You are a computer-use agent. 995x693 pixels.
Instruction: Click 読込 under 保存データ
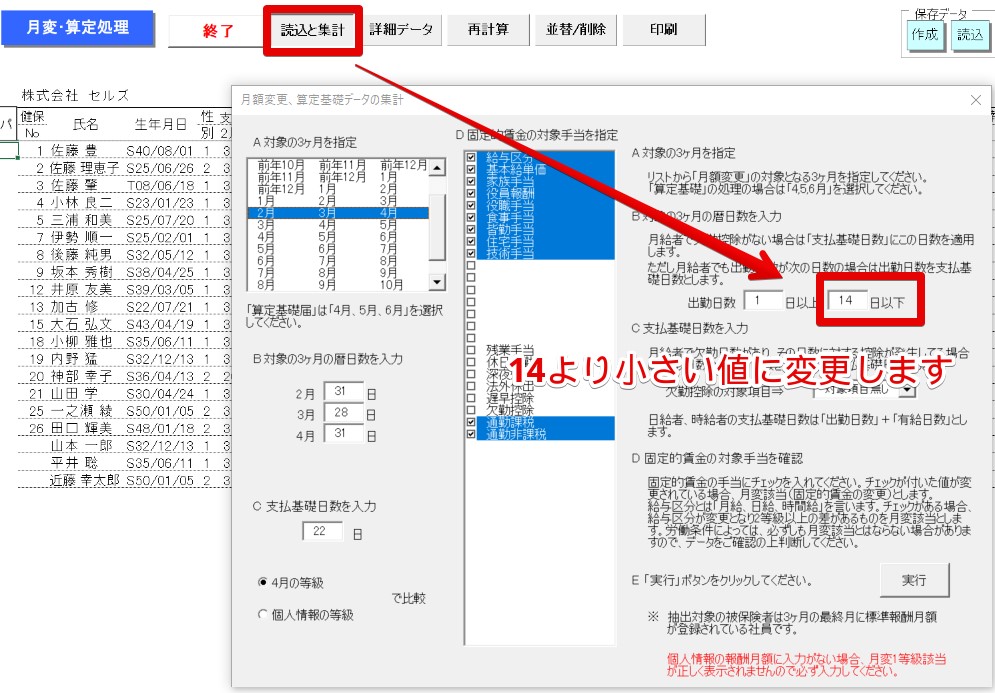point(970,34)
